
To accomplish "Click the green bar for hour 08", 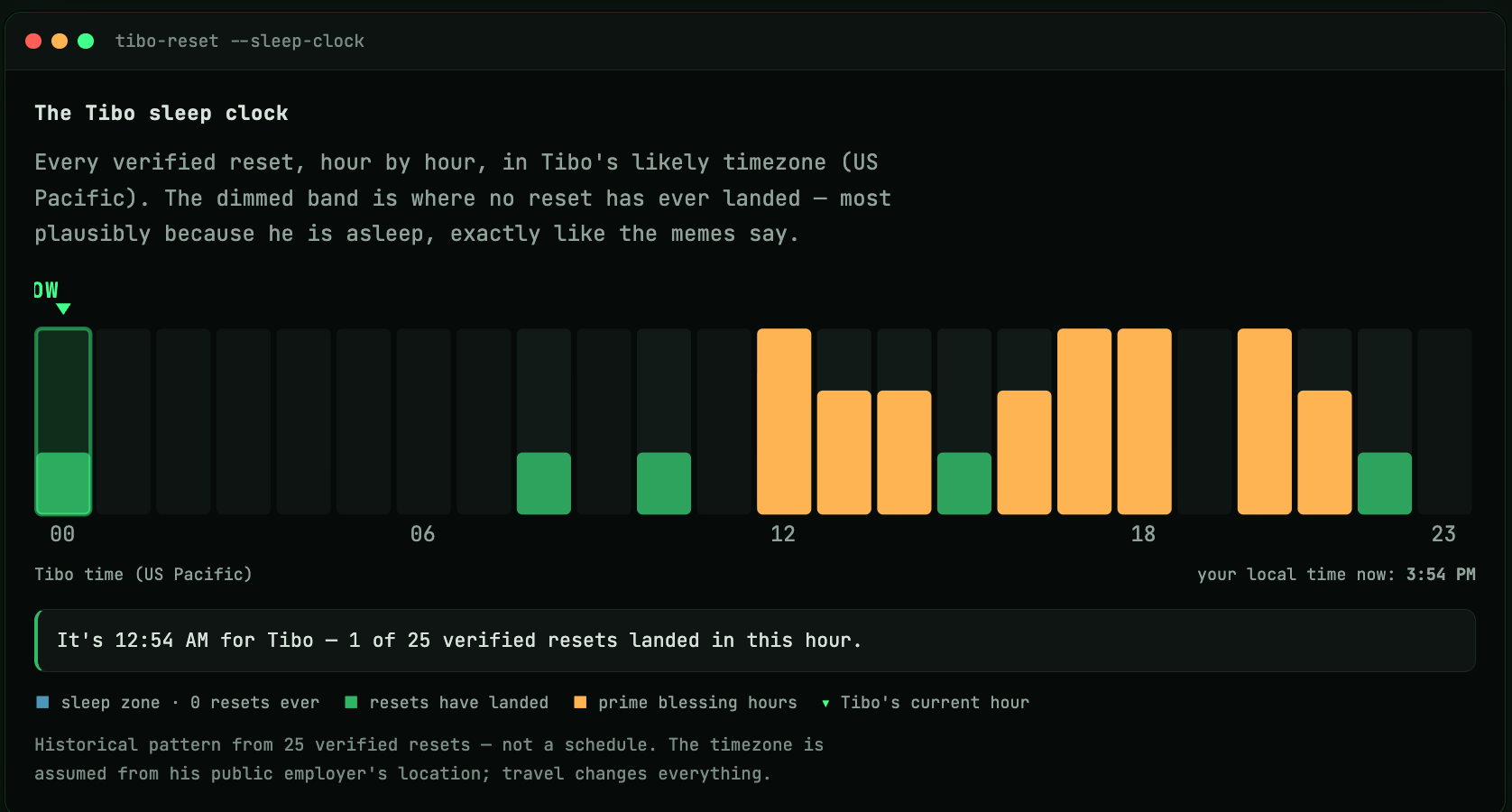I will [544, 484].
